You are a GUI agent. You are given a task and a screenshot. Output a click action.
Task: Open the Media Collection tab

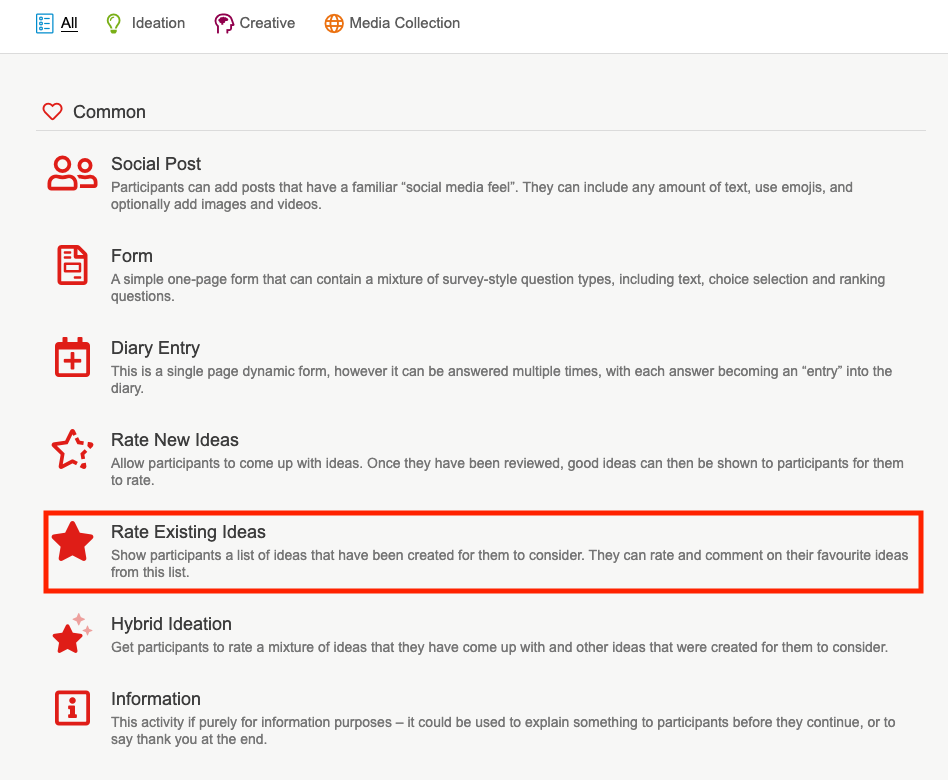pos(404,23)
